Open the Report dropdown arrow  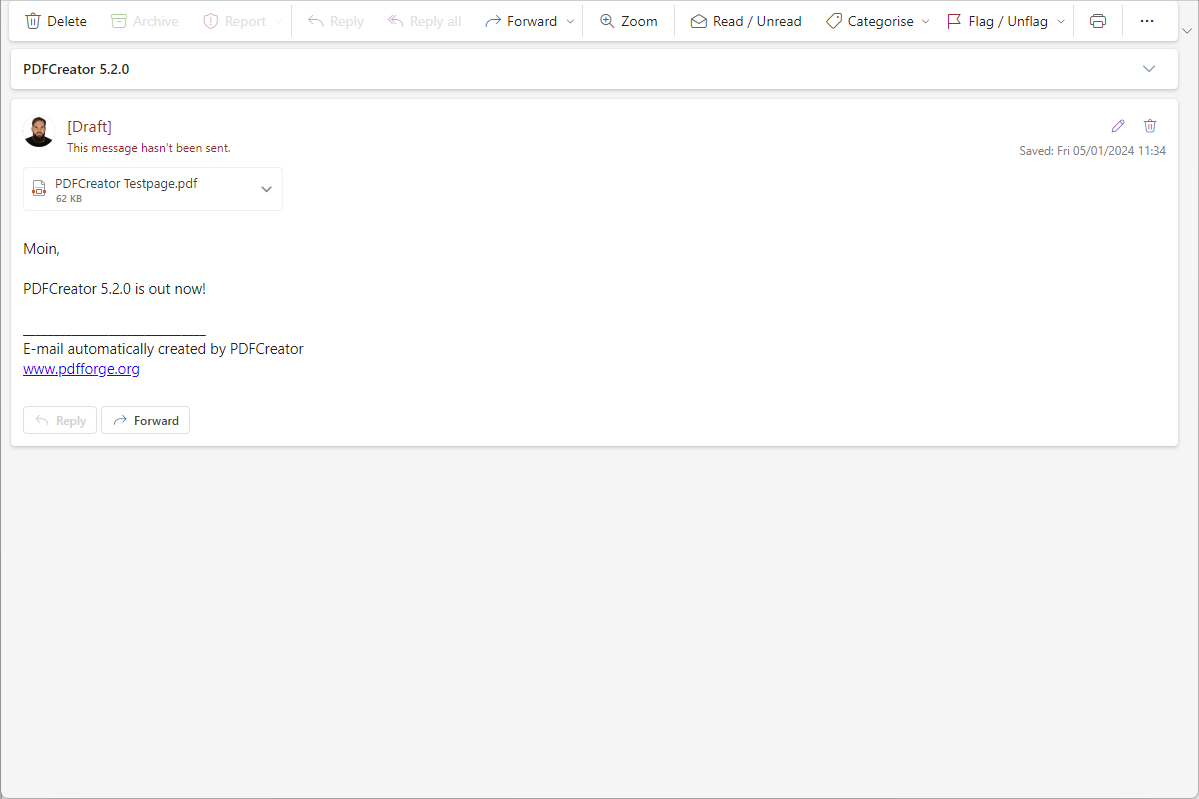(x=278, y=21)
